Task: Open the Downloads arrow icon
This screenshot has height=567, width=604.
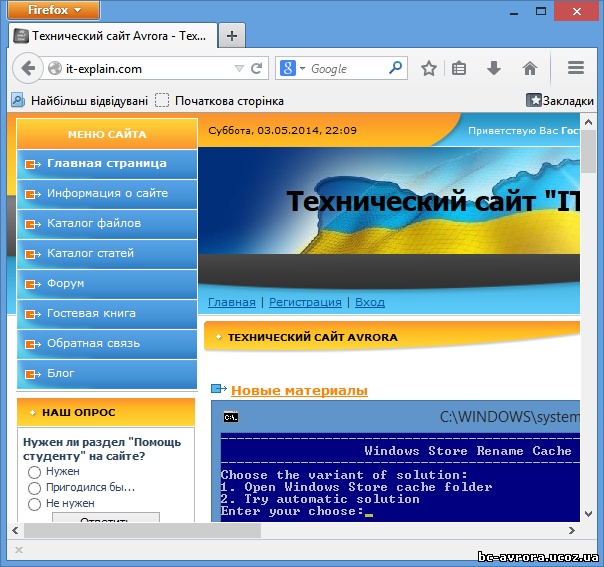Action: 494,69
